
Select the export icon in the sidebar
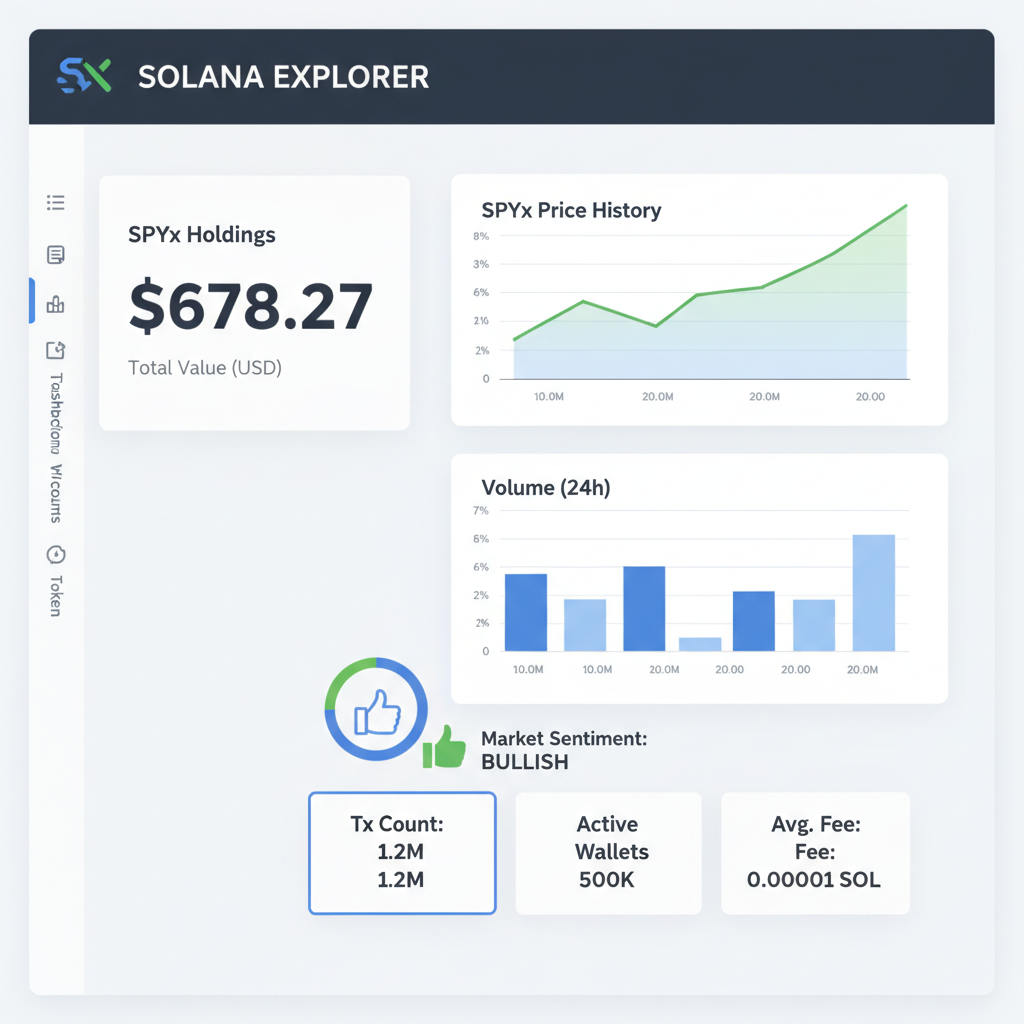[x=56, y=350]
